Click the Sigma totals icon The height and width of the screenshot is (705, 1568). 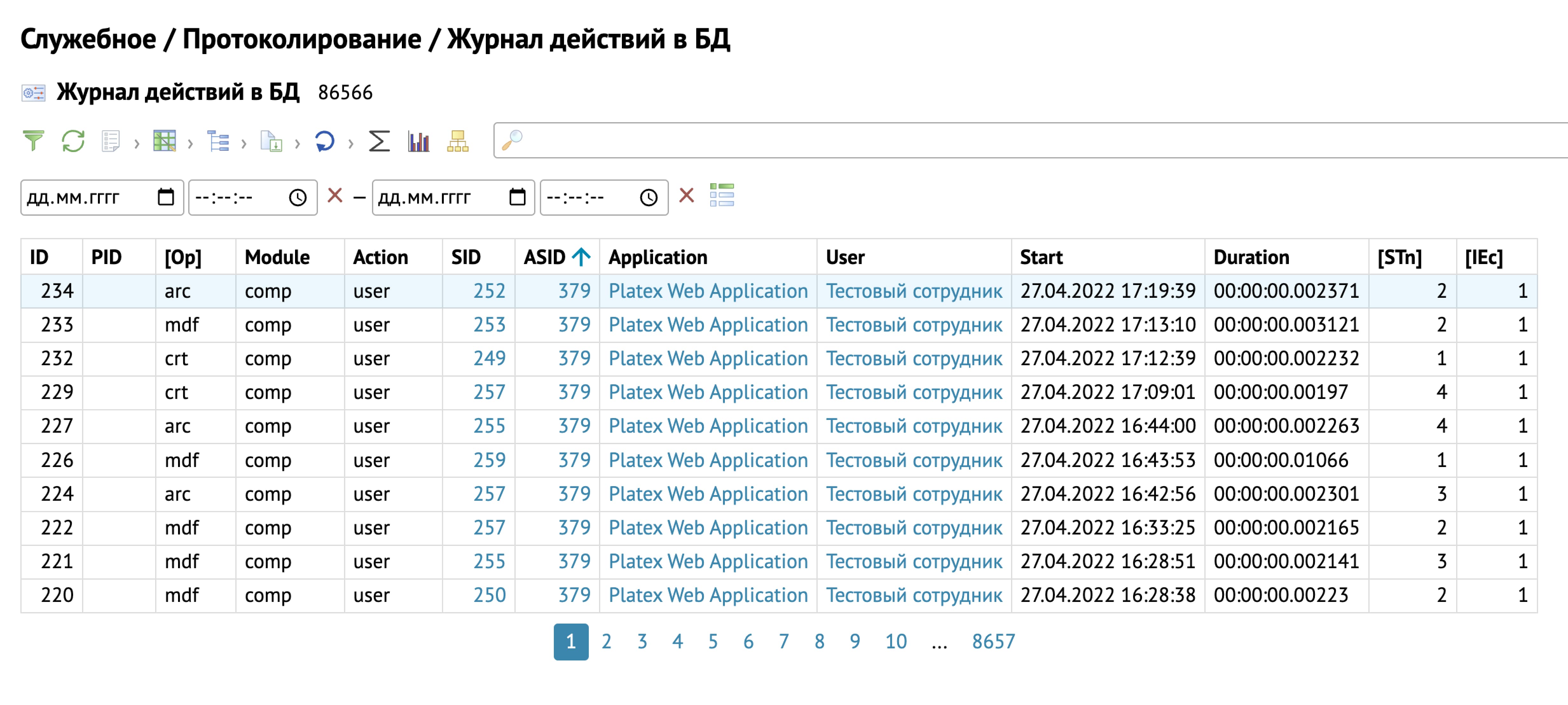coord(379,141)
